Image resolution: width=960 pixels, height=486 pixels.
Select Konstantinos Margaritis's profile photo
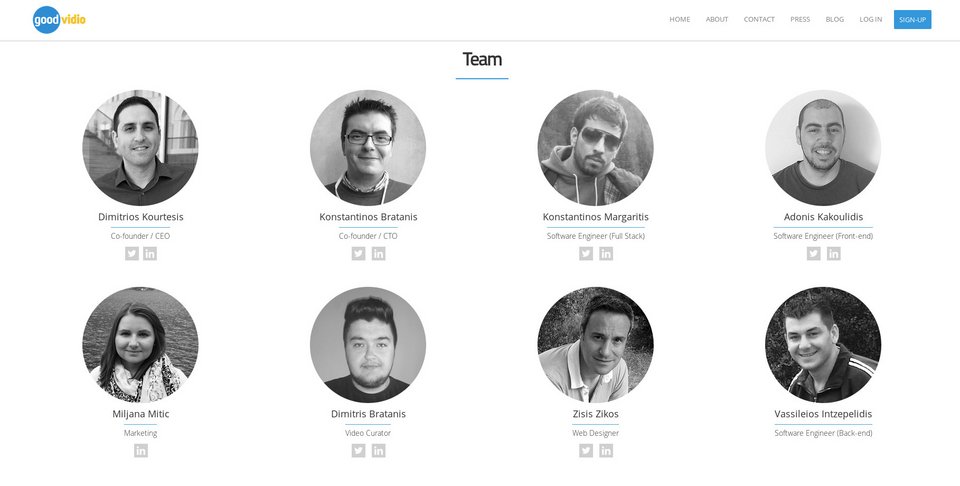tap(596, 148)
